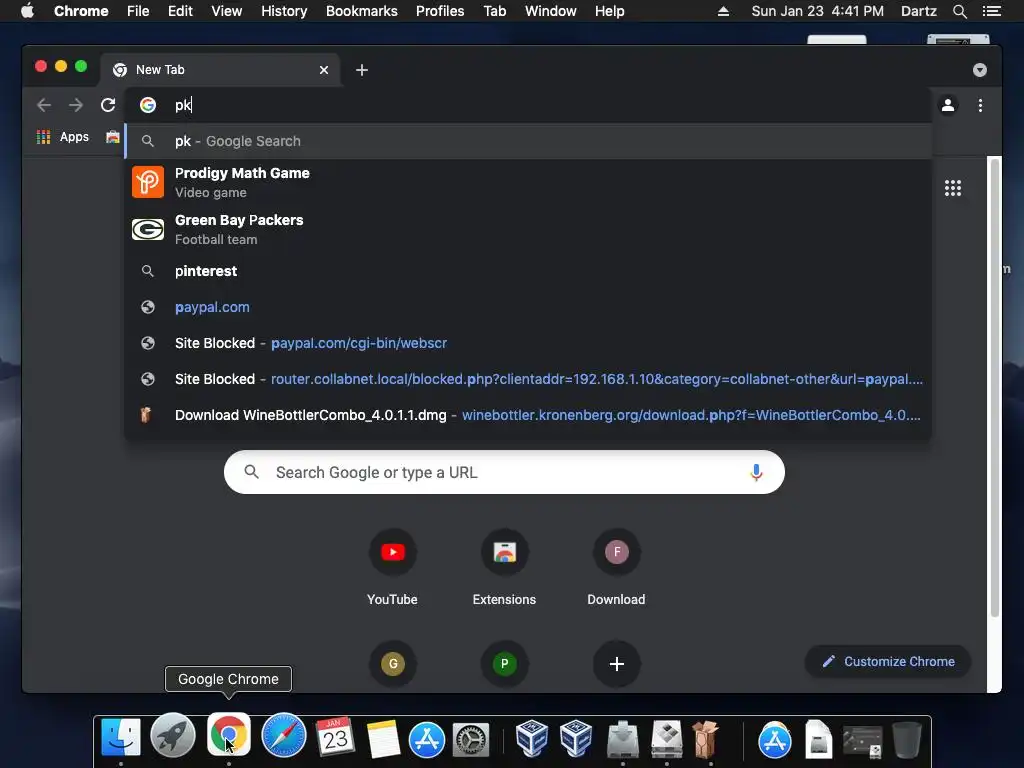1024x768 pixels.
Task: Click the 'Search Google or type a URL' box
Action: tap(504, 472)
